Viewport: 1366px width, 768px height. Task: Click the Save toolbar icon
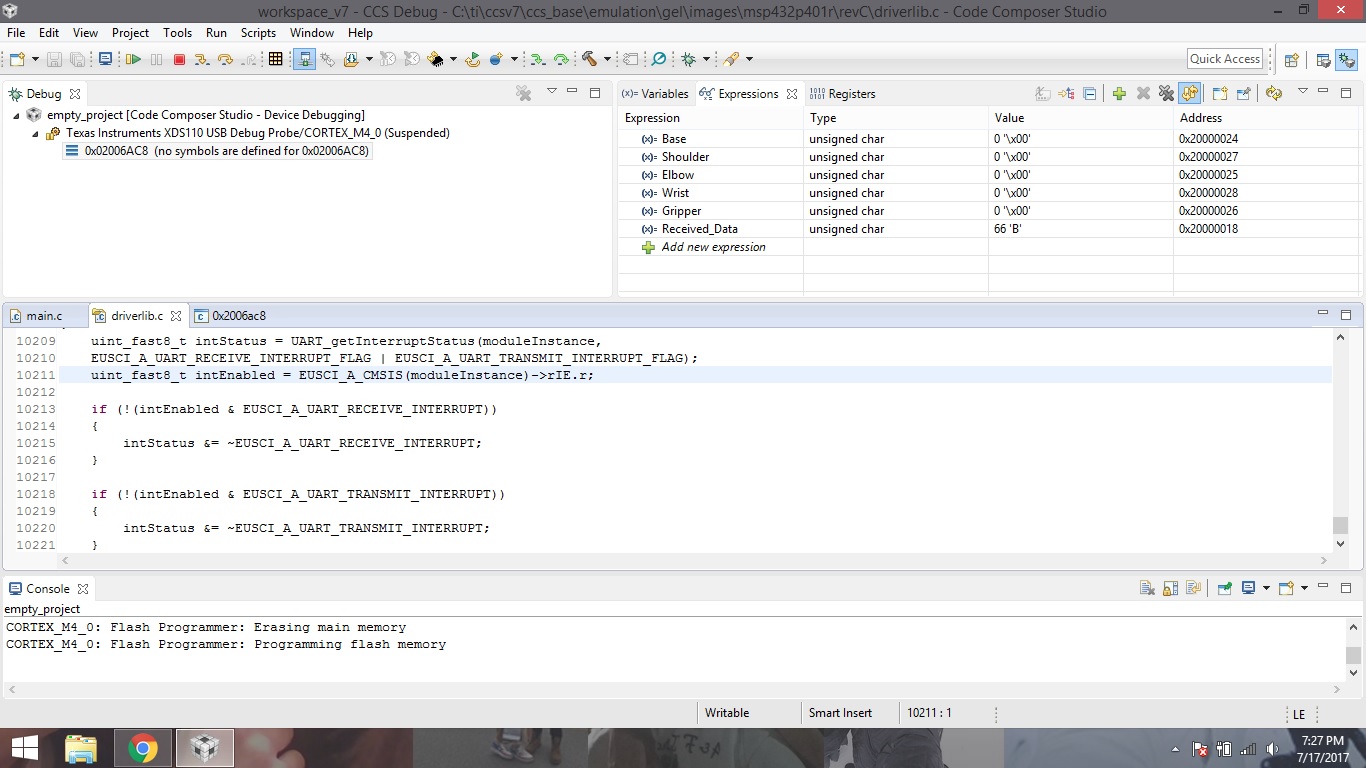(54, 59)
